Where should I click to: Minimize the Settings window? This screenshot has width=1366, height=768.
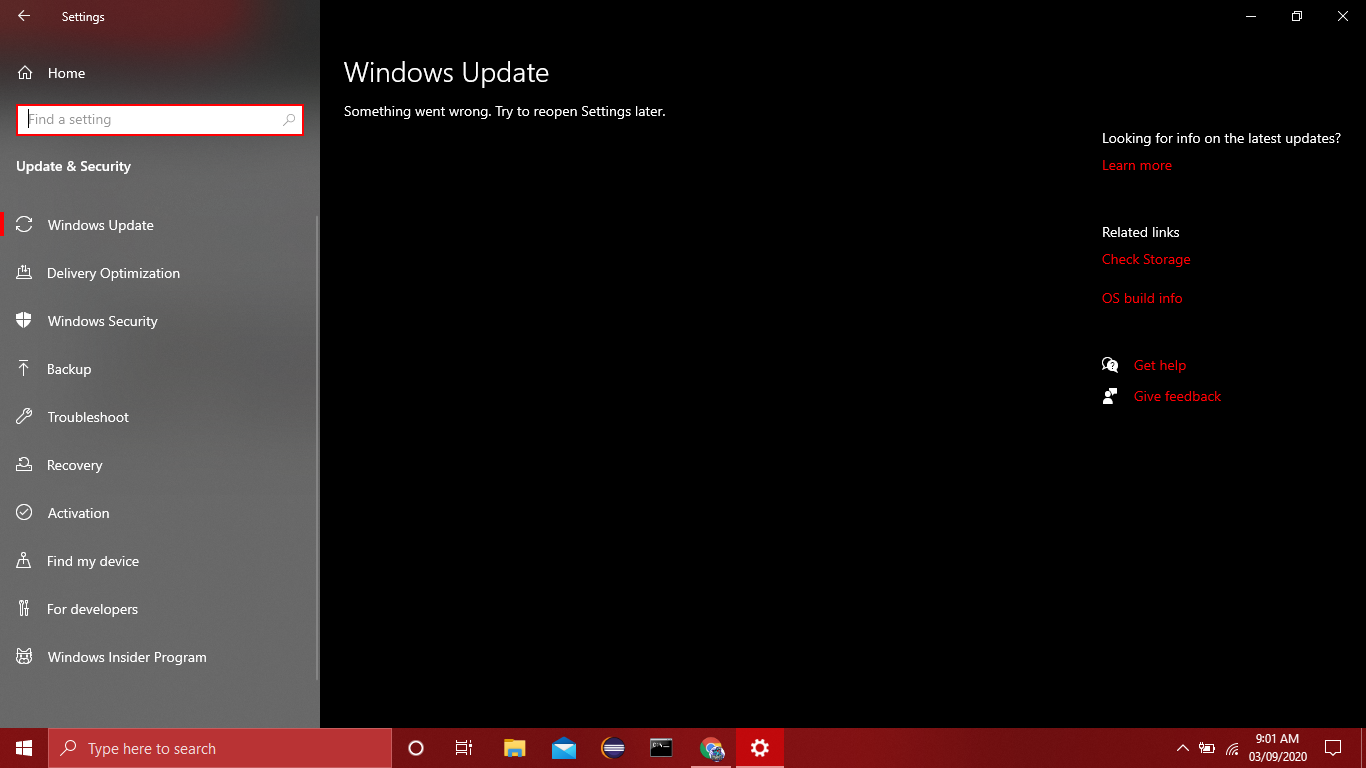(1251, 16)
